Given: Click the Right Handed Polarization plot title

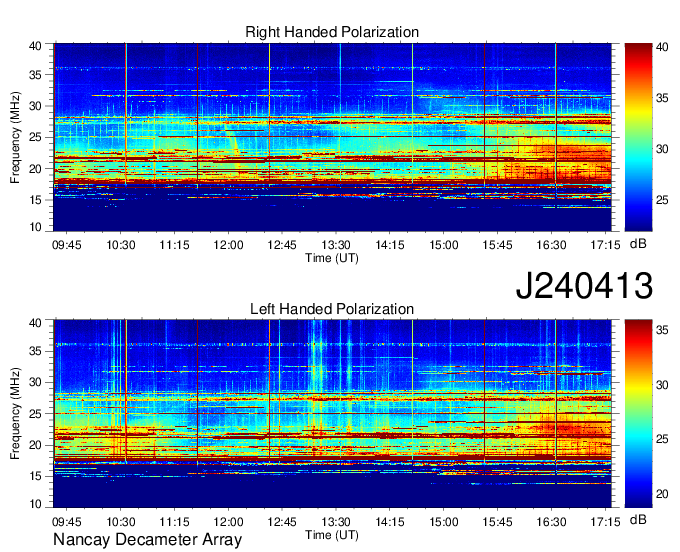Looking at the screenshot, I should (x=332, y=32).
